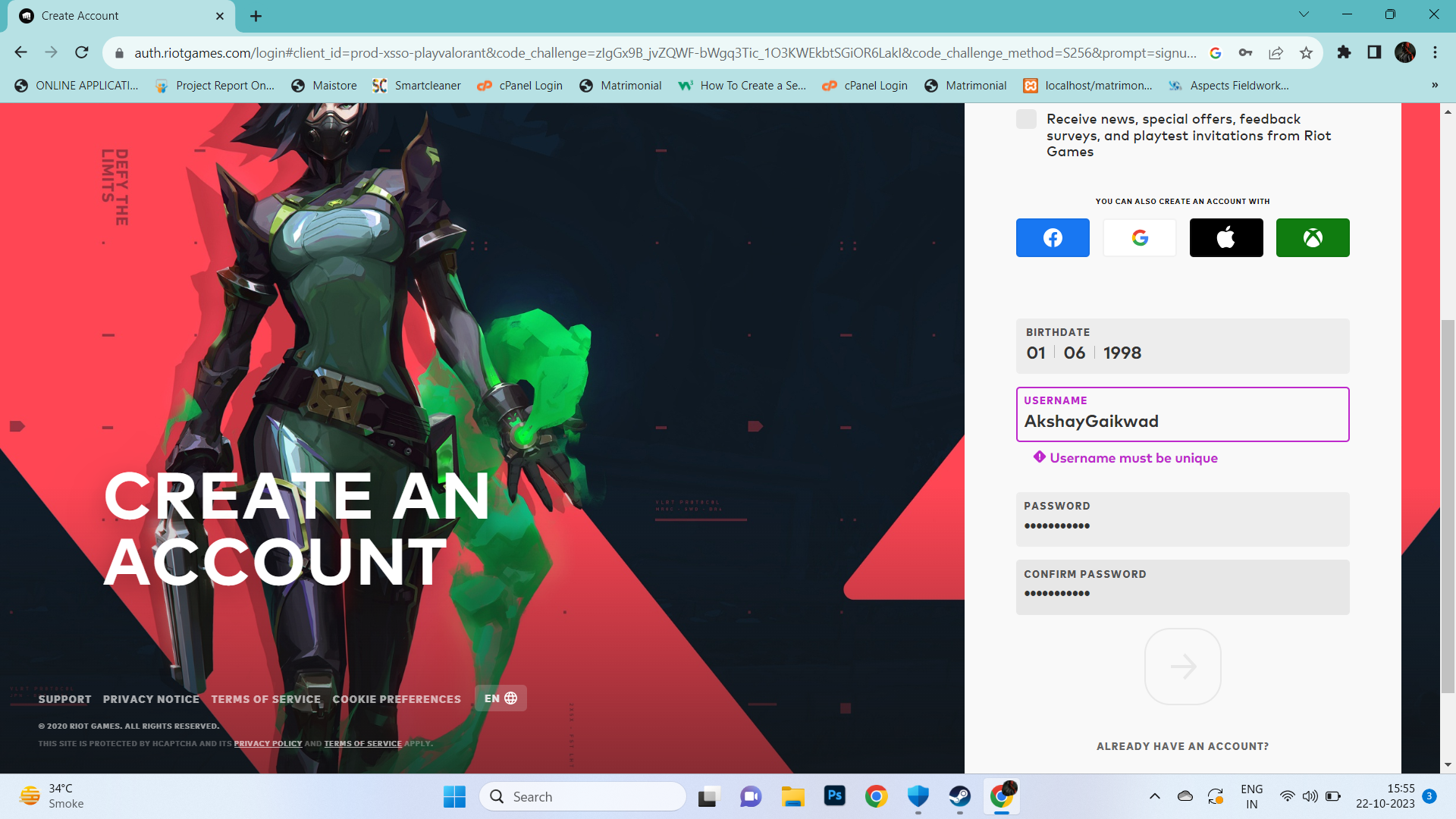1456x819 pixels.
Task: Open localhost/matrimon... bookmark
Action: 1087,86
